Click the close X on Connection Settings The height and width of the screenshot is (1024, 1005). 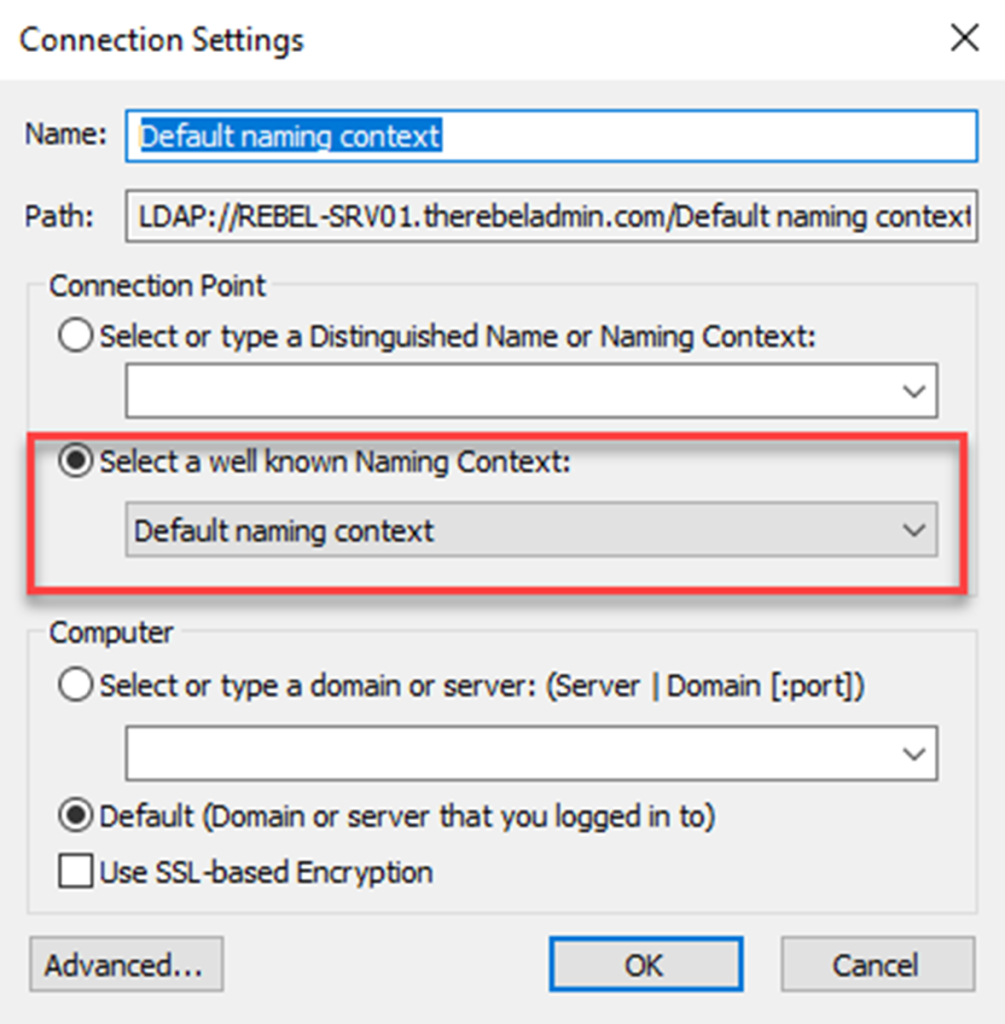963,38
